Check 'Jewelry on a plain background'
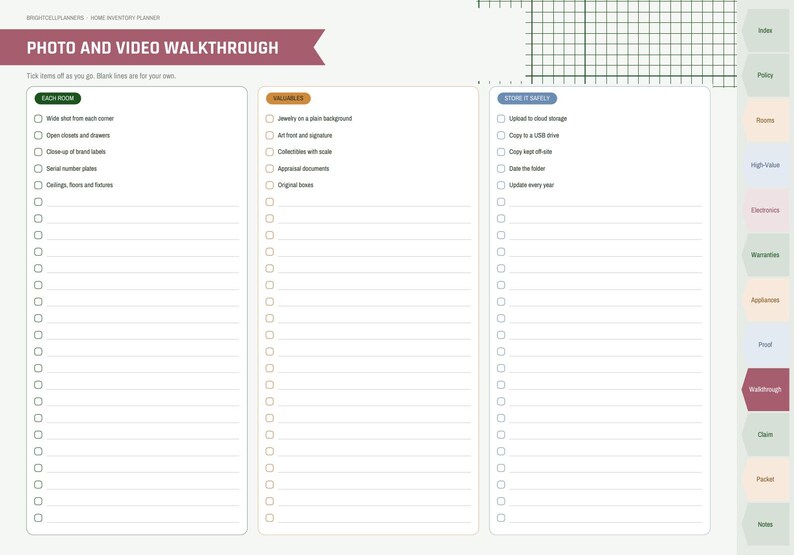Image resolution: width=794 pixels, height=555 pixels. [269, 118]
